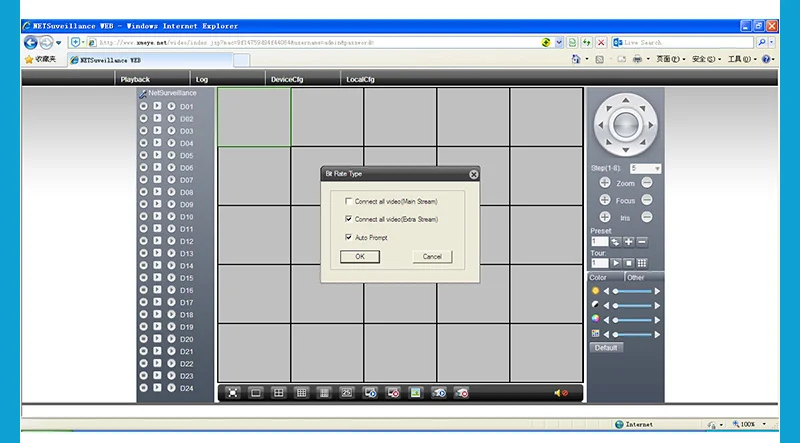Select the four-window grid layout
This screenshot has height=443, width=800.
(x=279, y=393)
